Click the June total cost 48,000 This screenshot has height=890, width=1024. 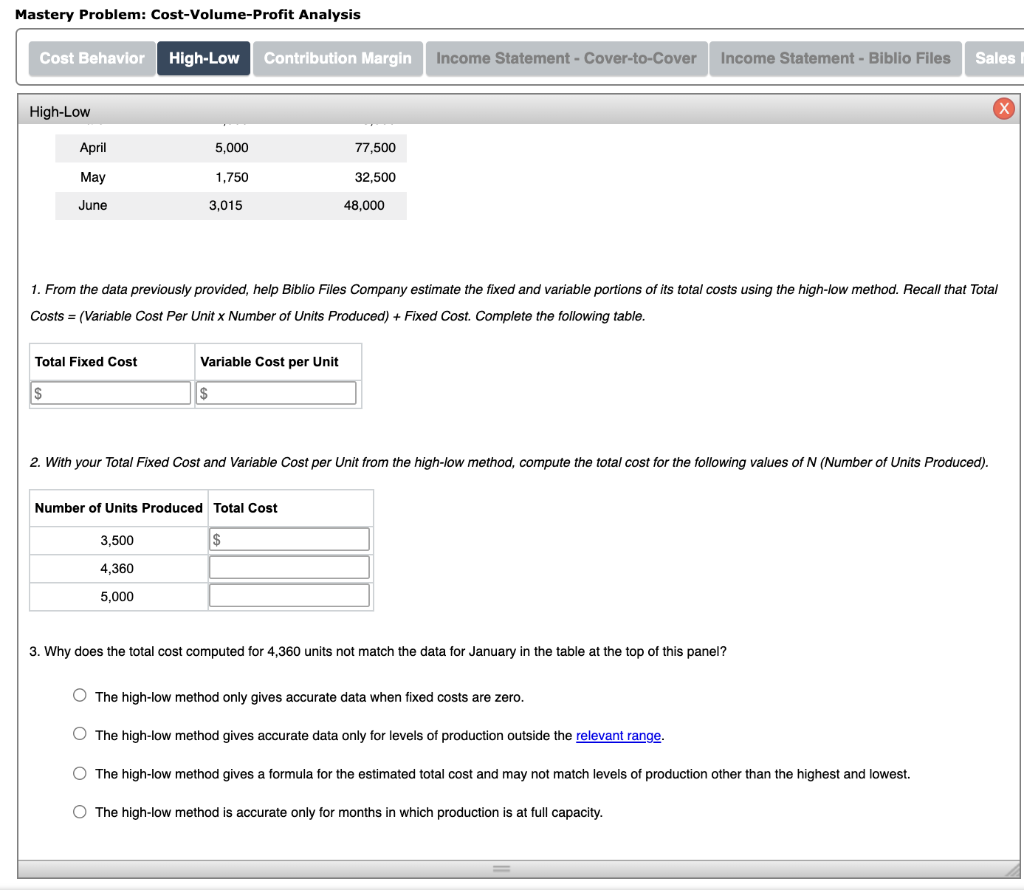coord(364,206)
